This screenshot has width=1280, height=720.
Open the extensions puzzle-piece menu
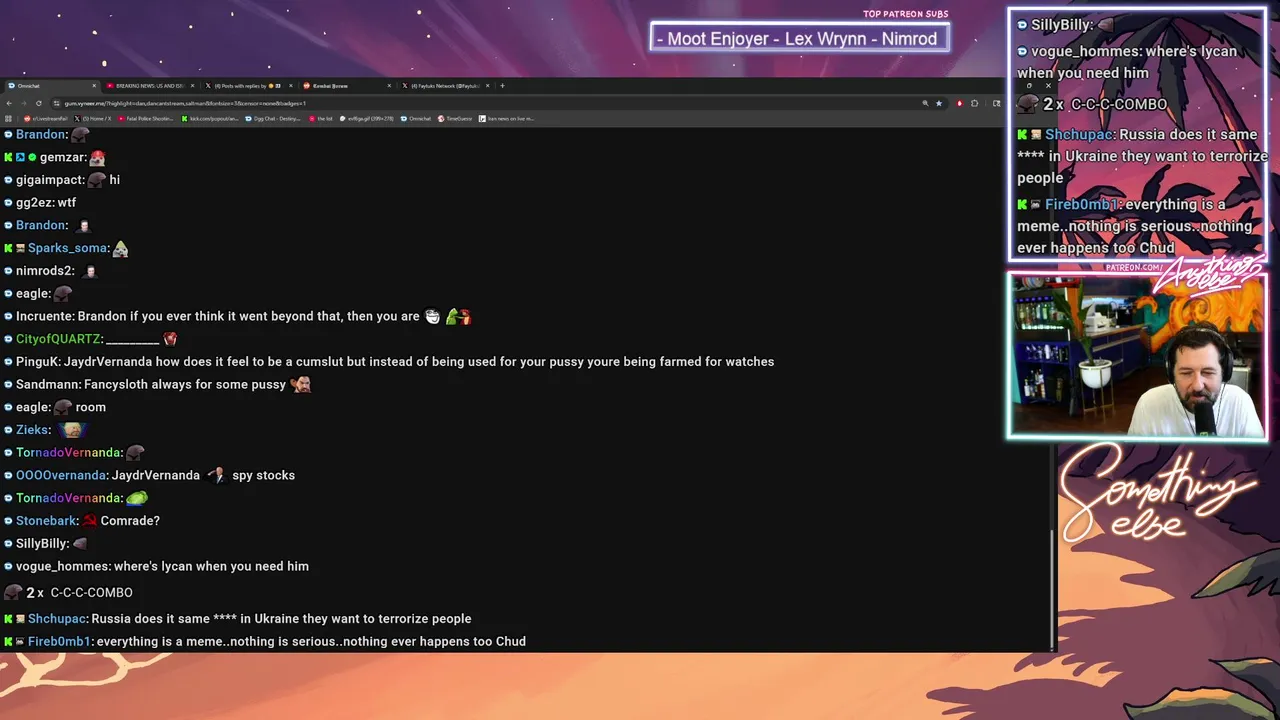[x=975, y=103]
